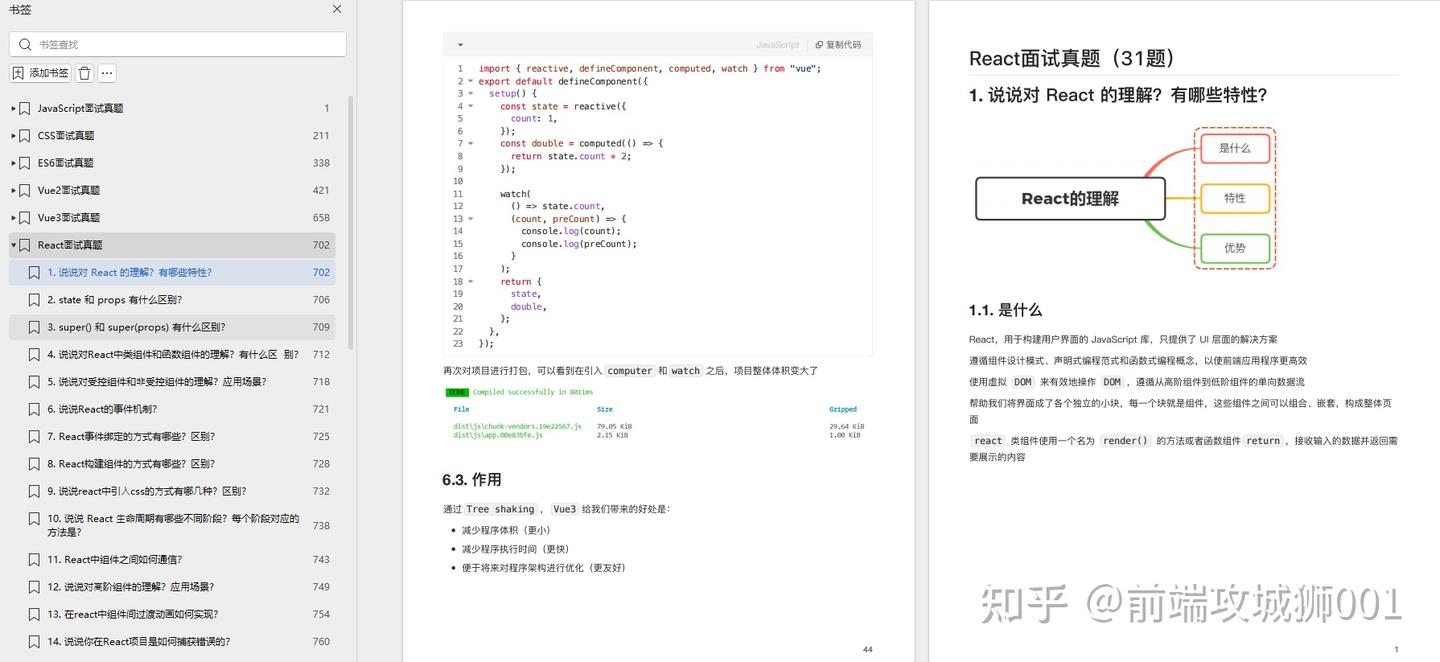Image resolution: width=1440 pixels, height=662 pixels.
Task: Click the magnifier icon in bookmark search
Action: [25, 44]
